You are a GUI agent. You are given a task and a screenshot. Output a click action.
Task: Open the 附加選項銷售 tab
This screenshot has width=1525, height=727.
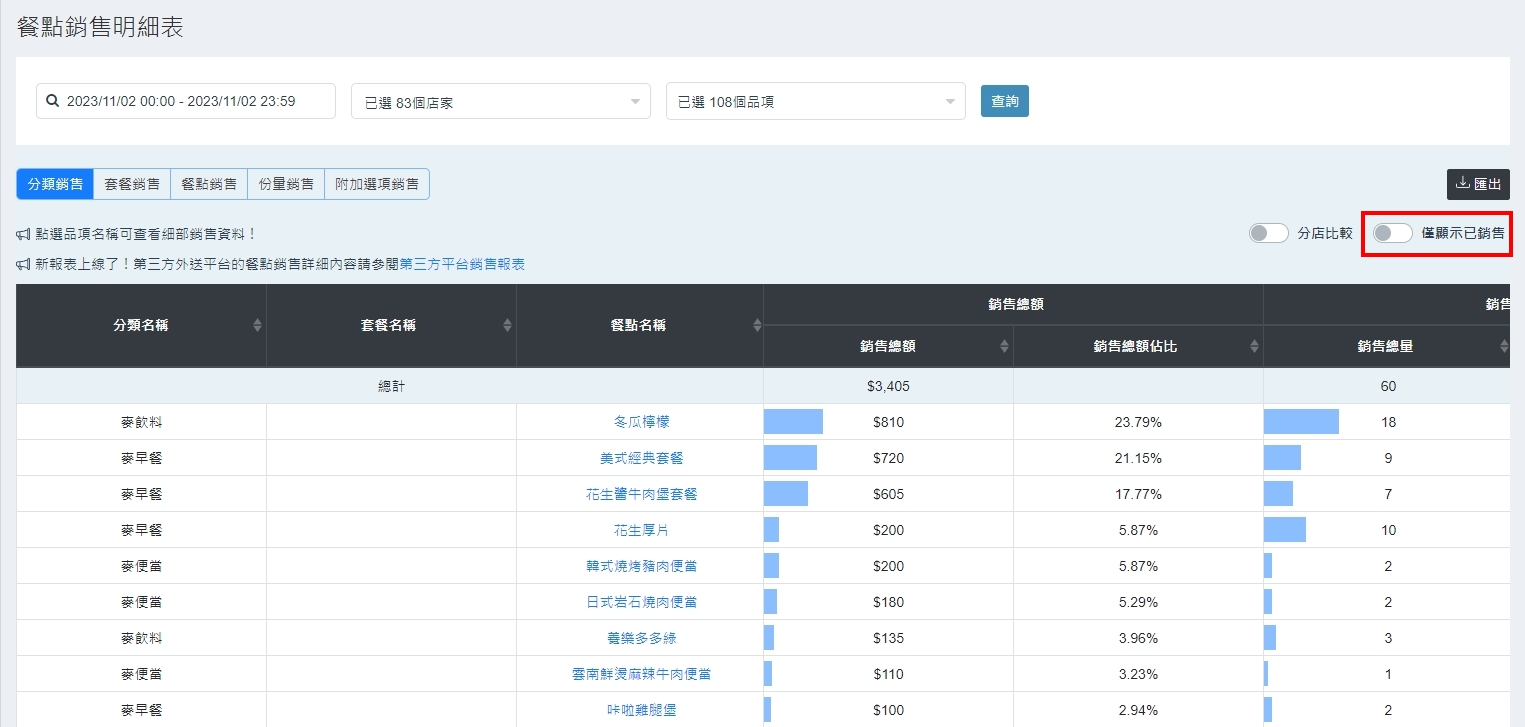376,184
